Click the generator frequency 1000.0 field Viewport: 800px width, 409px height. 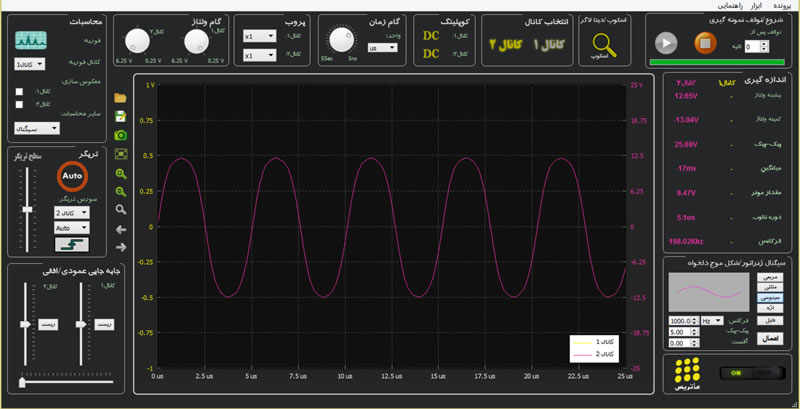click(684, 321)
